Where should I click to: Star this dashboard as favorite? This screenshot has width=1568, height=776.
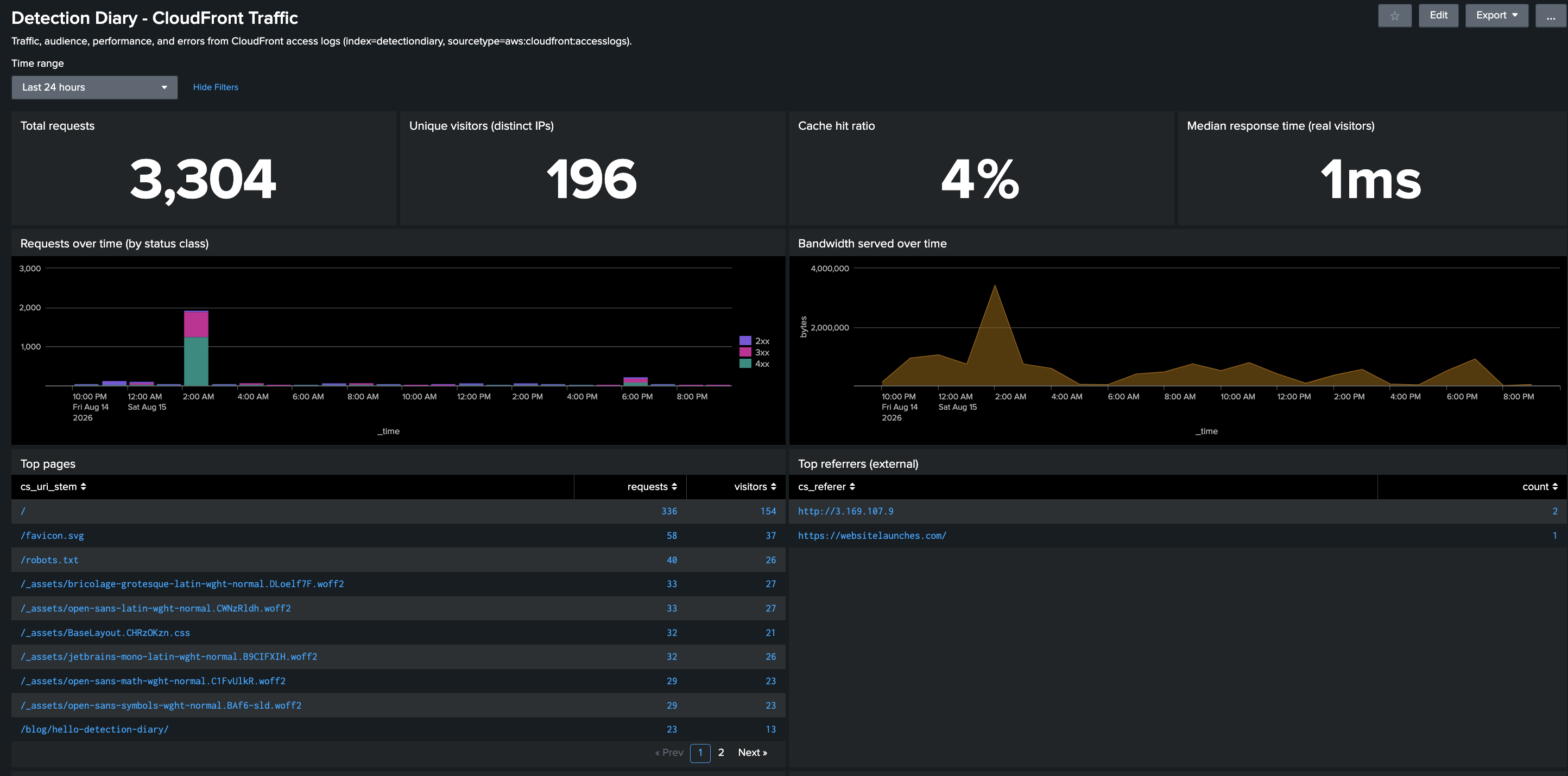(x=1394, y=16)
